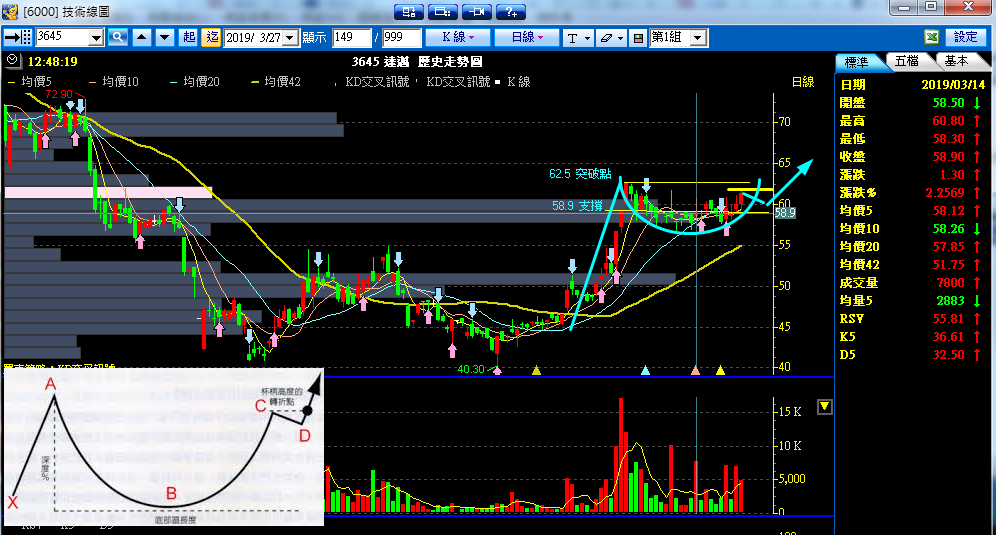Click the split-window icon in title bar
Viewport: 996px width, 535px height.
(443, 11)
